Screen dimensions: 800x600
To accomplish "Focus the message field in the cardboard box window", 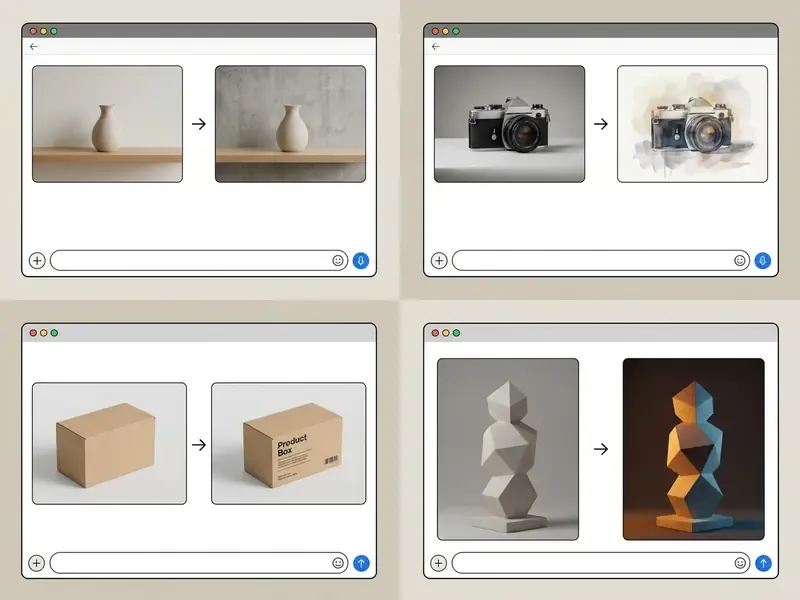I will click(199, 563).
